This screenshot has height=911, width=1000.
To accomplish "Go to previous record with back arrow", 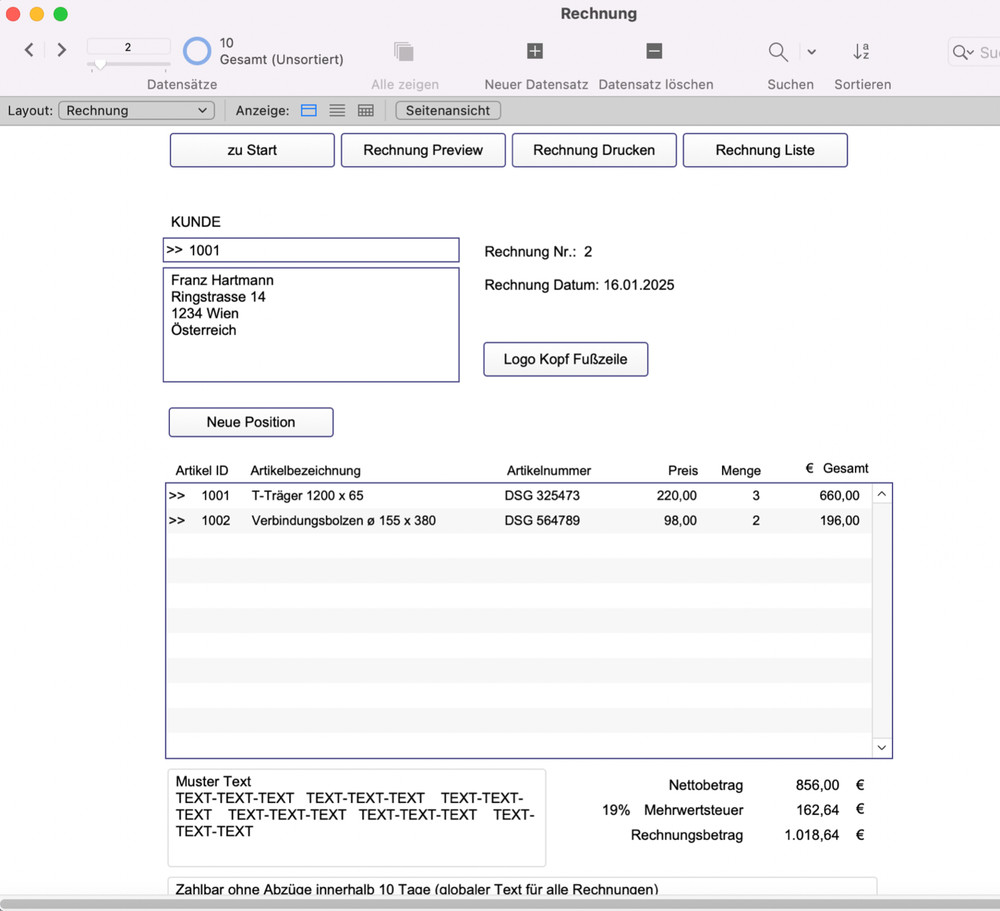I will pos(28,49).
